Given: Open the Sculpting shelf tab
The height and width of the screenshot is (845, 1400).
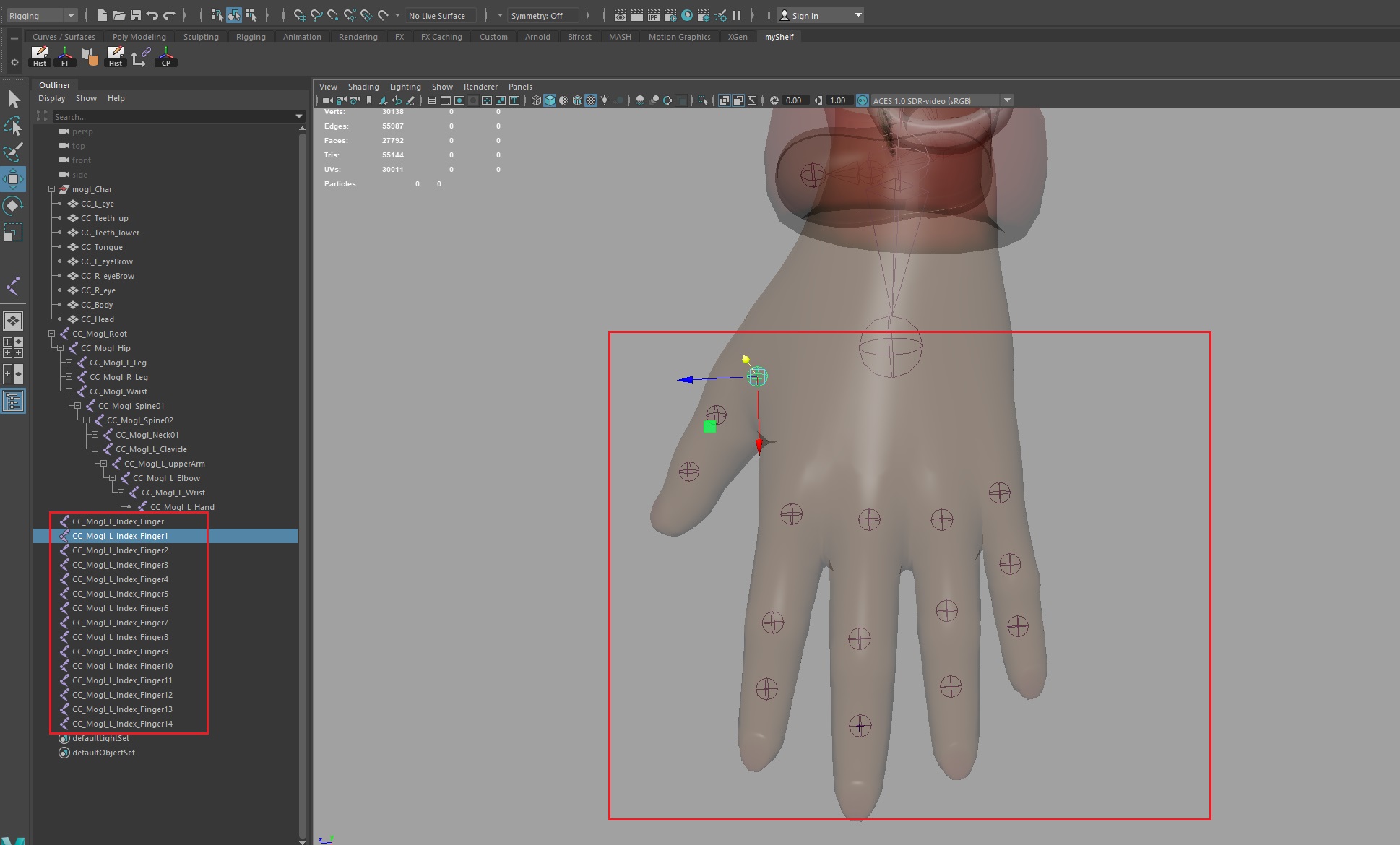Looking at the screenshot, I should (201, 37).
